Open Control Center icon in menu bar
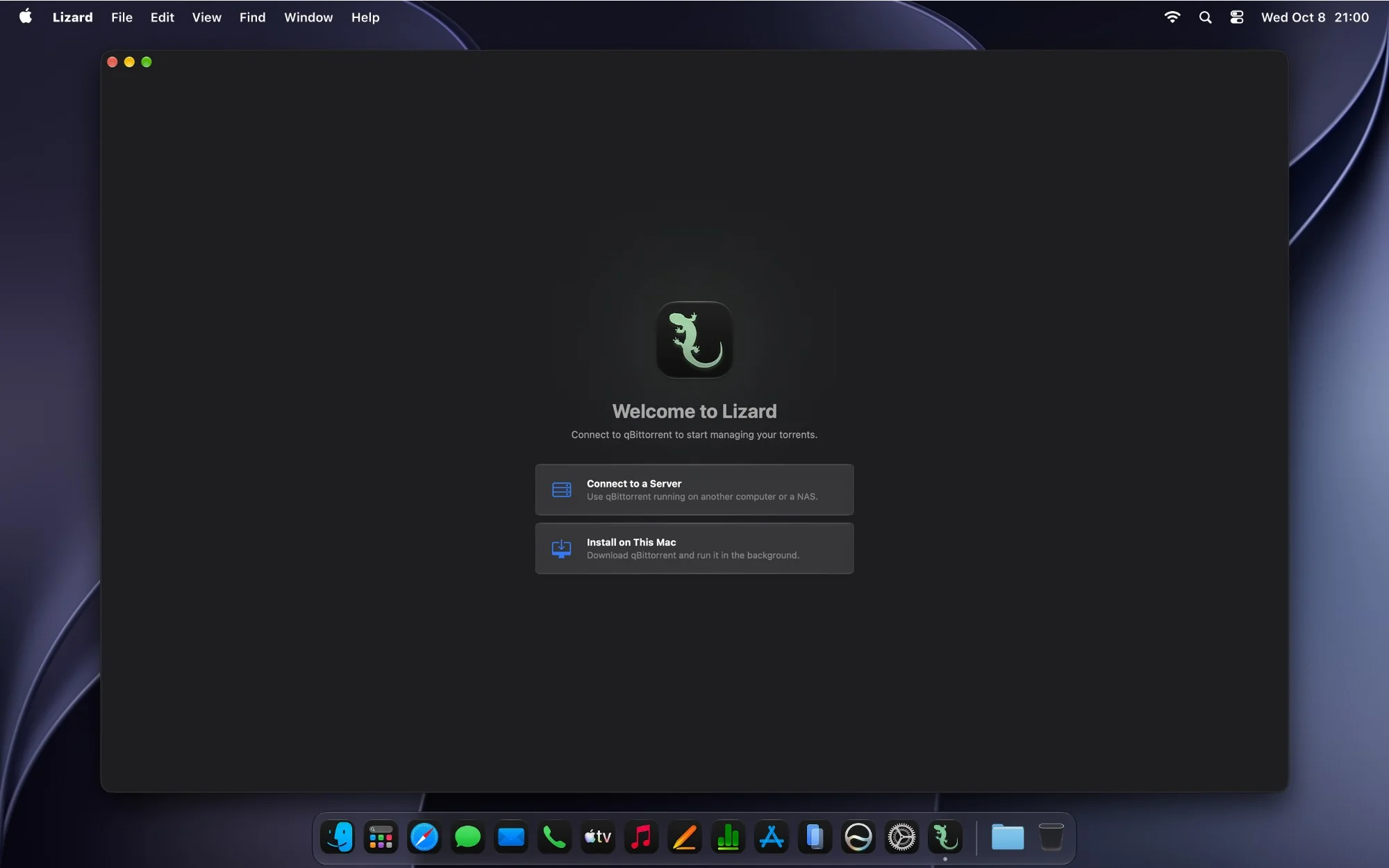This screenshot has width=1389, height=868. (x=1237, y=17)
